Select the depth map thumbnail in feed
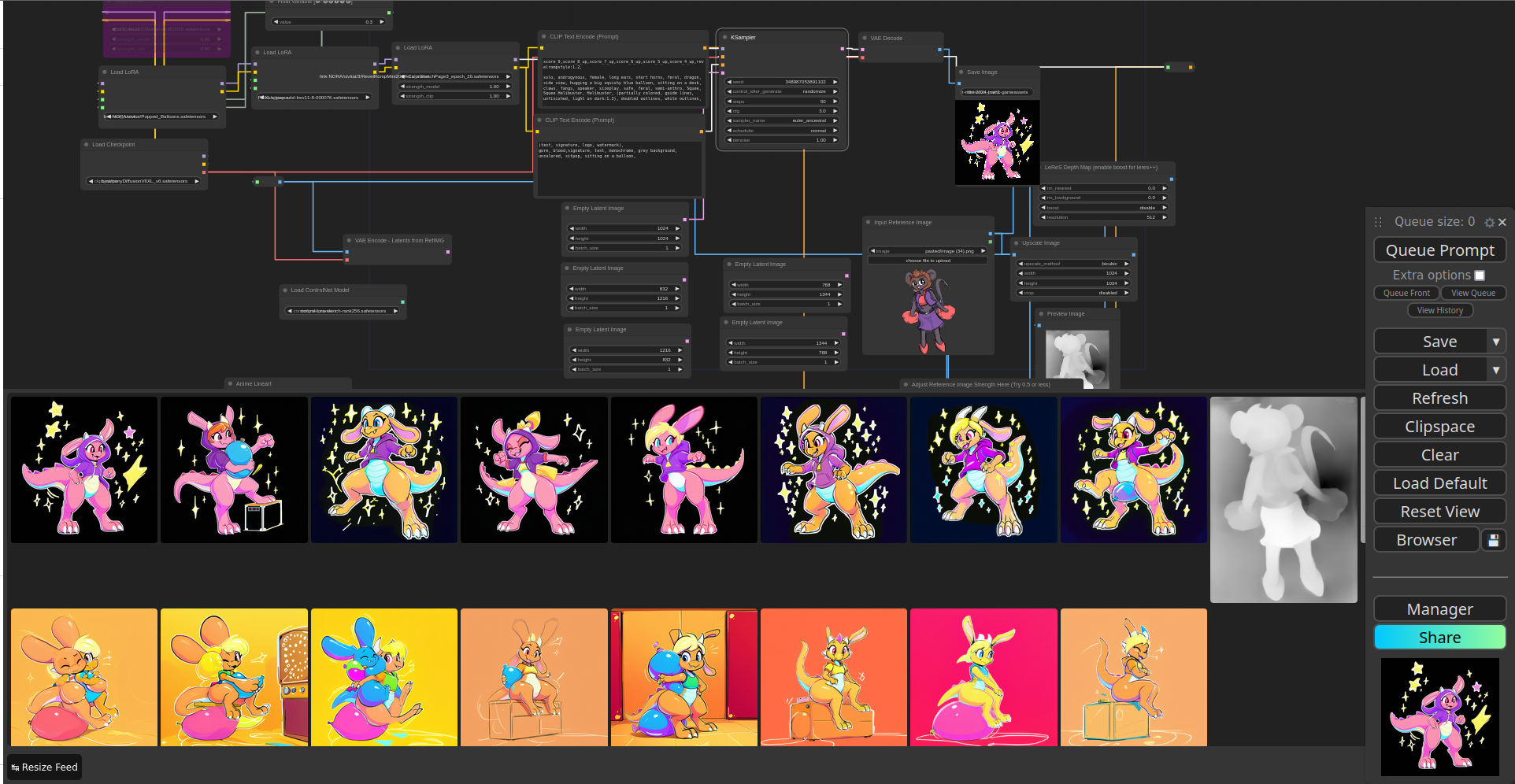 (x=1283, y=500)
